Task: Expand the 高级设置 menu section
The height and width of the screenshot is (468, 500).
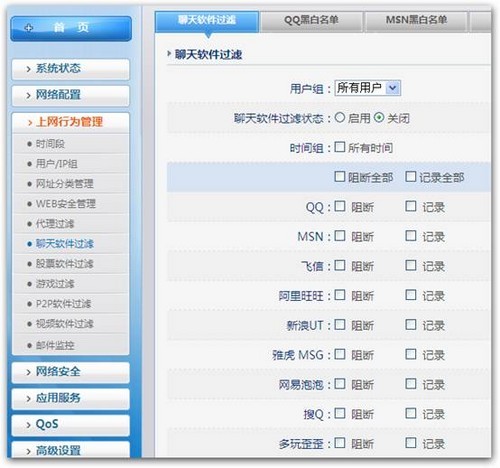Action: (71, 450)
